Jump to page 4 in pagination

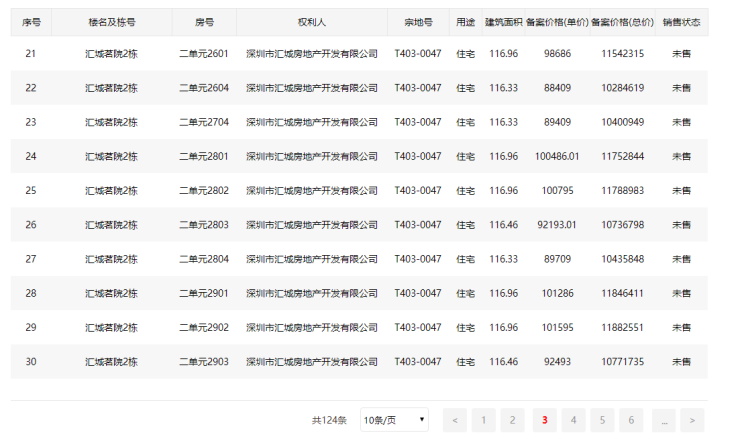click(574, 420)
